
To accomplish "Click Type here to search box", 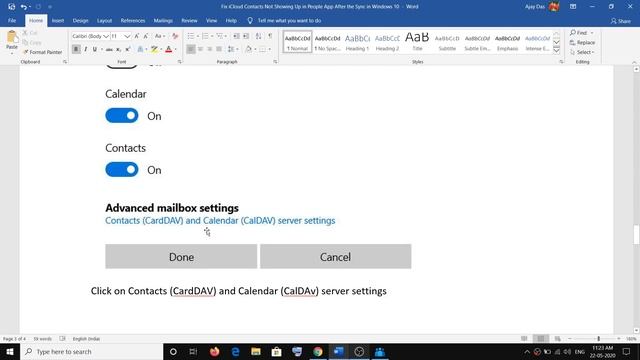I will tap(91, 351).
